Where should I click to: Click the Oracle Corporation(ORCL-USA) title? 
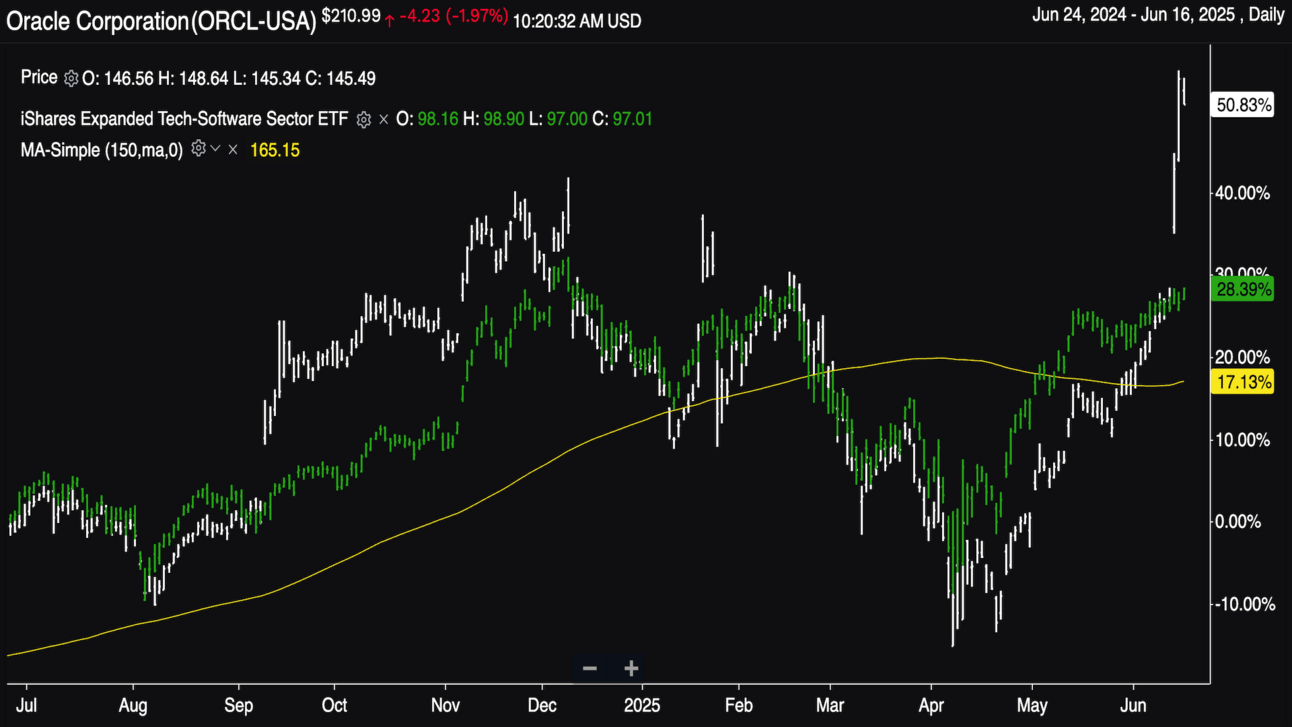click(160, 19)
